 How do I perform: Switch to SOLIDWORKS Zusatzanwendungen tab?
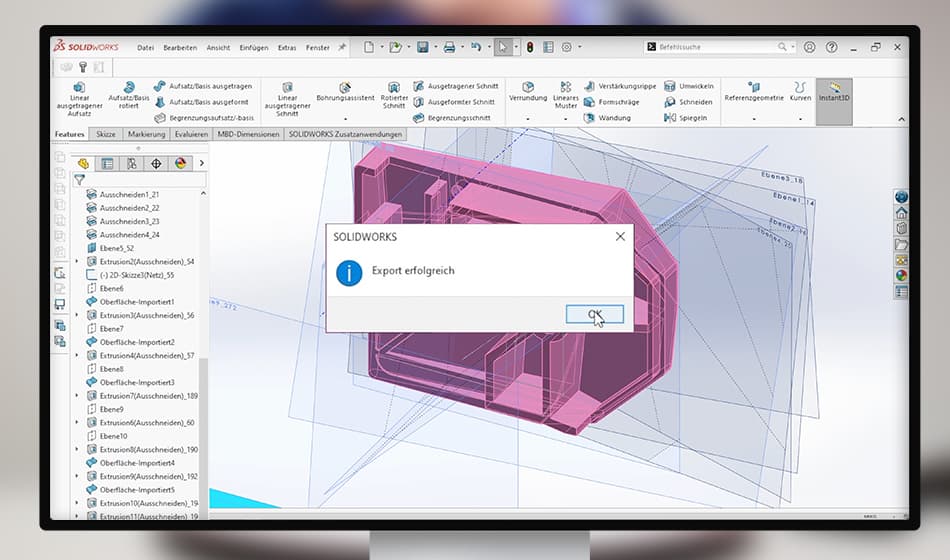[345, 134]
